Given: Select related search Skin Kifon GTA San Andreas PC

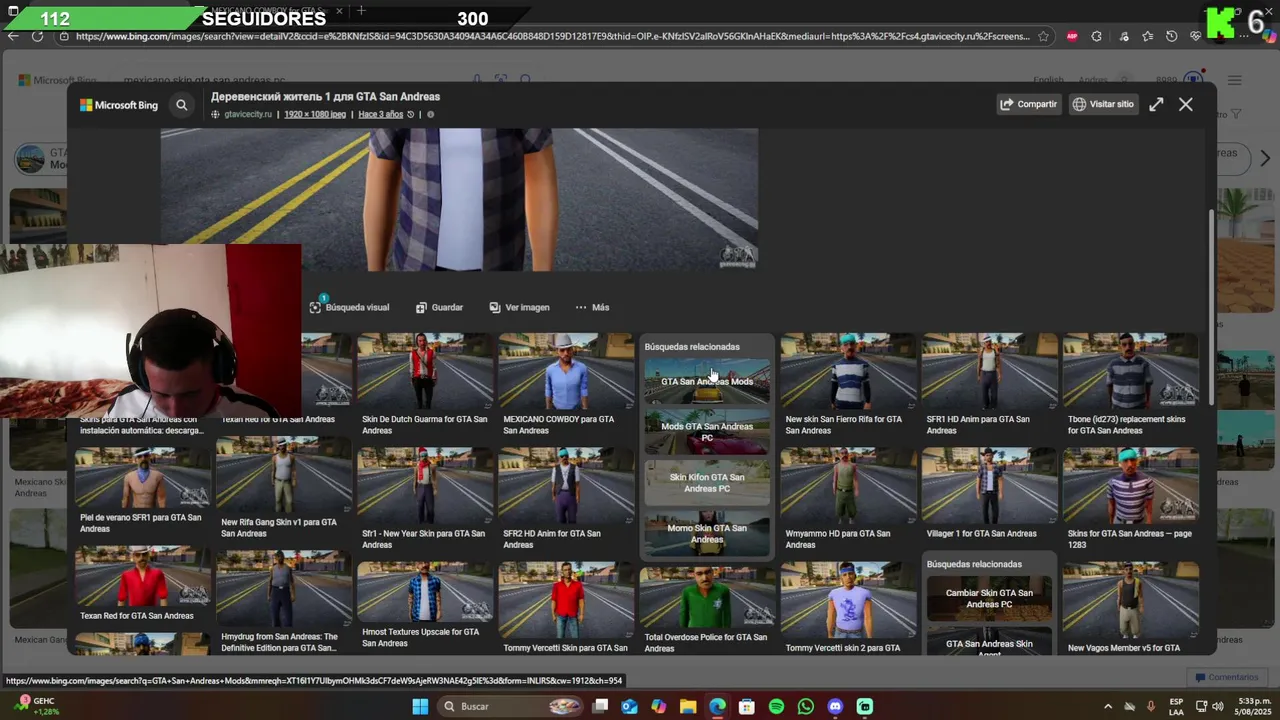Looking at the screenshot, I should pos(707,483).
